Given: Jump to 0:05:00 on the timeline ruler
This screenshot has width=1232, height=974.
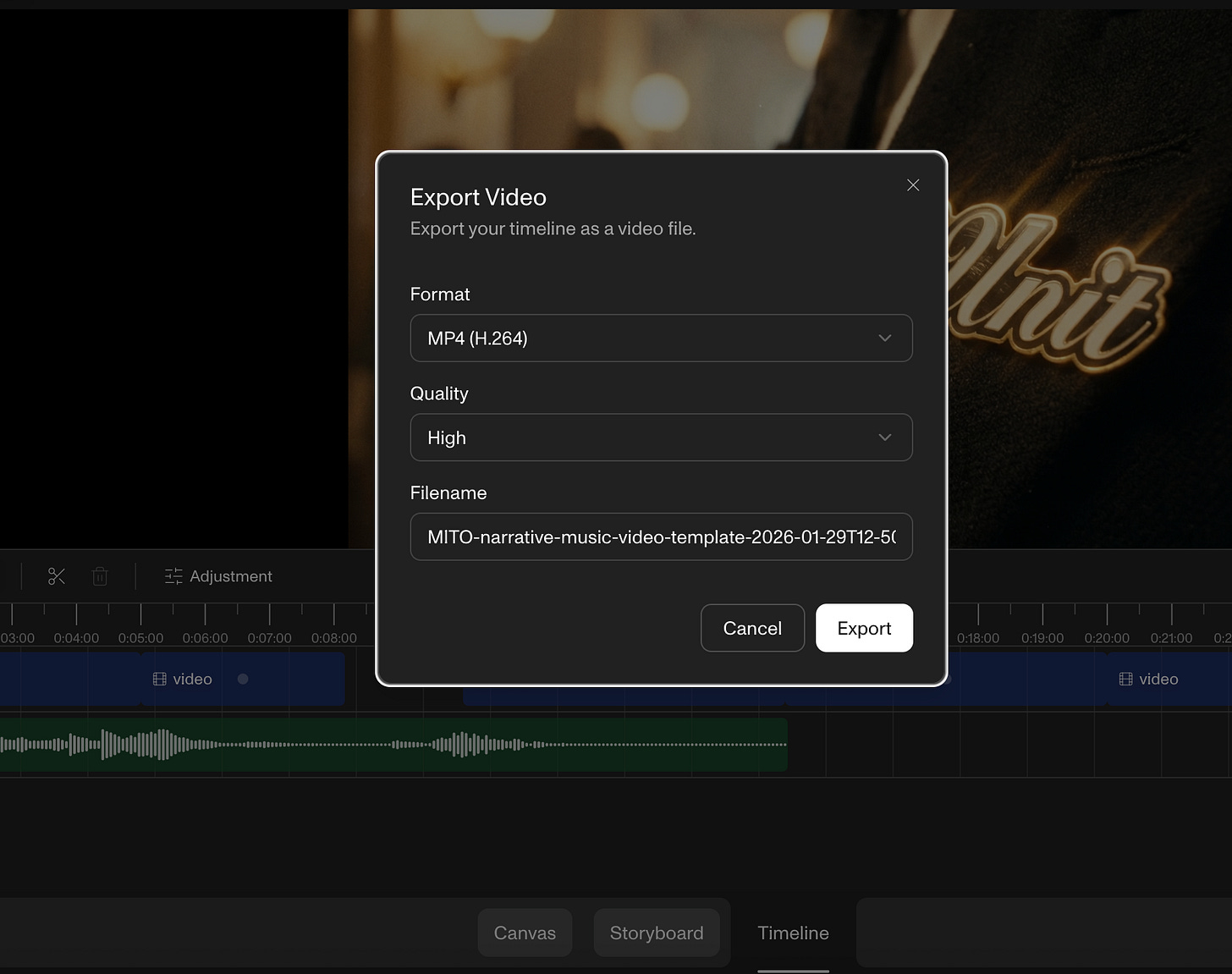Looking at the screenshot, I should click(x=140, y=638).
